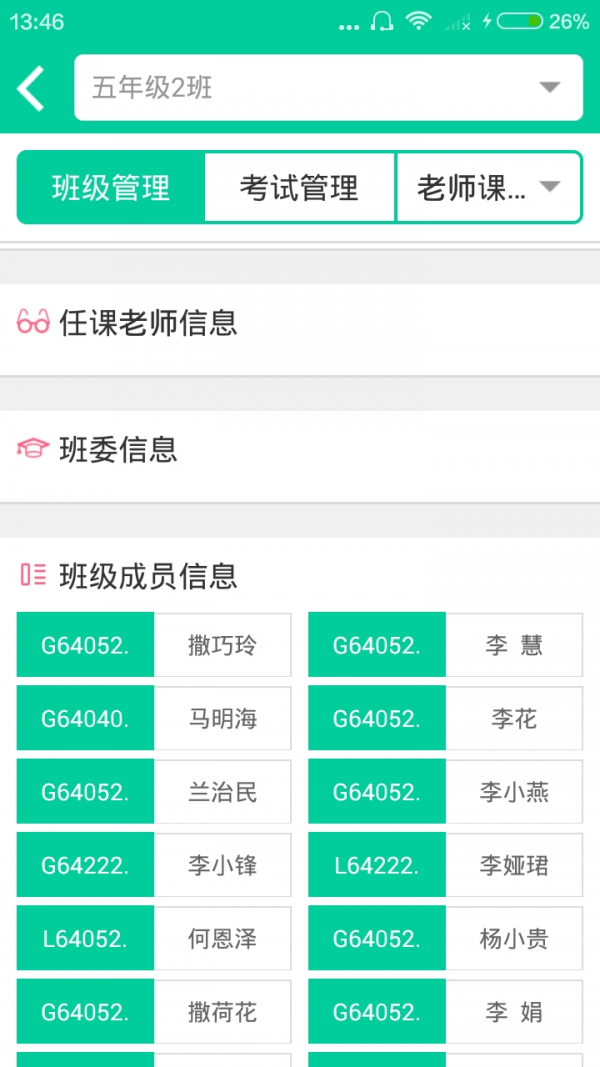Screen dimensions: 600x1067
Task: Tap the Wi-Fi icon in status bar
Action: pyautogui.click(x=418, y=21)
